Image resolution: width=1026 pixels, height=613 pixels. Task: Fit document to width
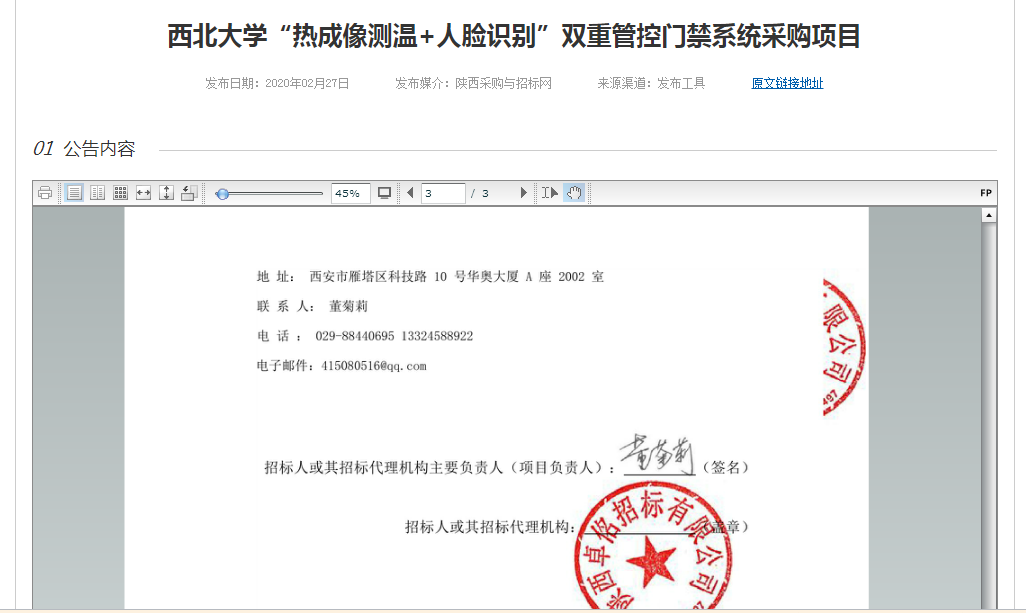click(x=143, y=193)
